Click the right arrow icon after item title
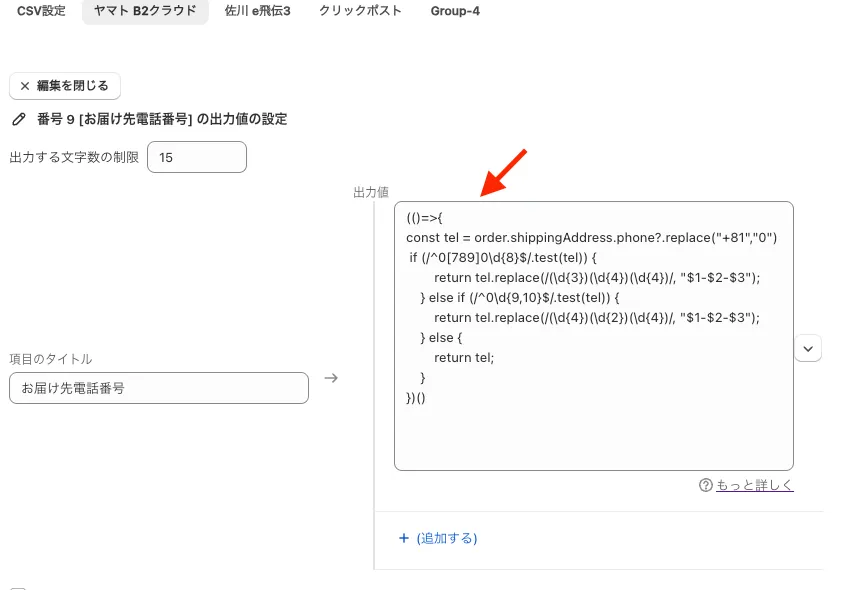Image resolution: width=867 pixels, height=590 pixels. click(x=332, y=378)
